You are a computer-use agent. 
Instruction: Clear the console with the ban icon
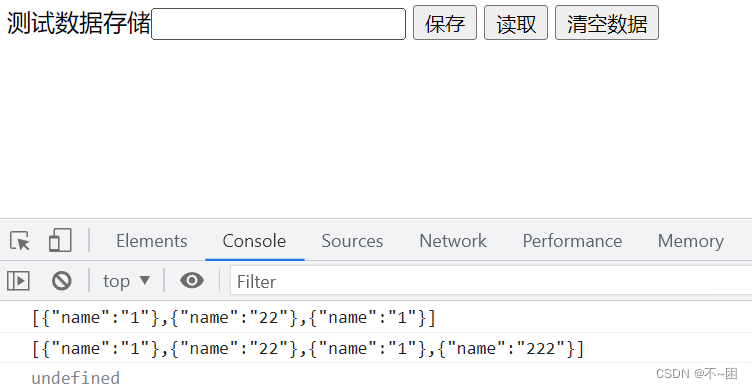[62, 281]
